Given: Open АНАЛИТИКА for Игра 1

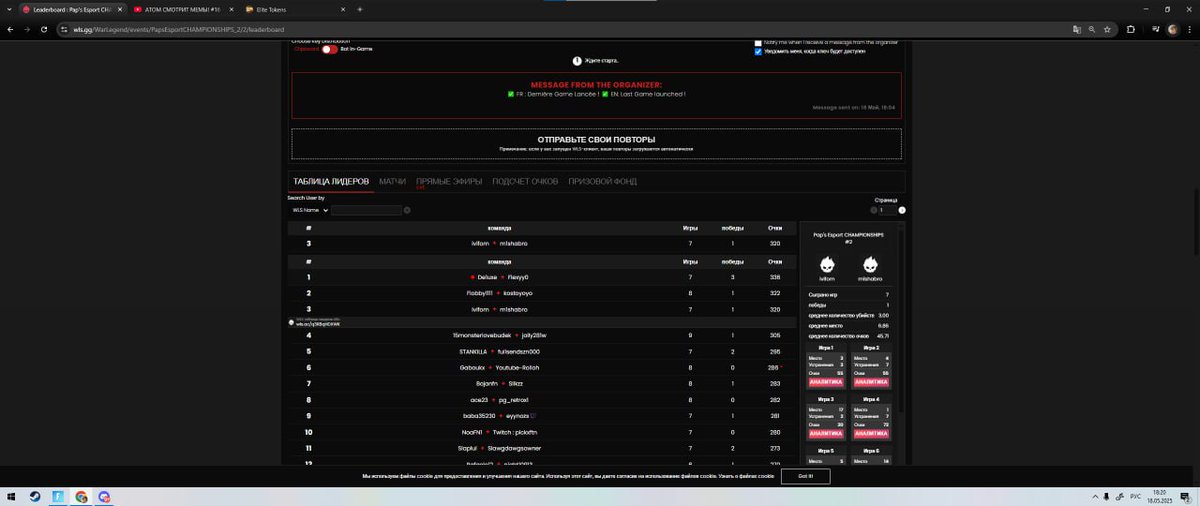Looking at the screenshot, I should coord(826,382).
